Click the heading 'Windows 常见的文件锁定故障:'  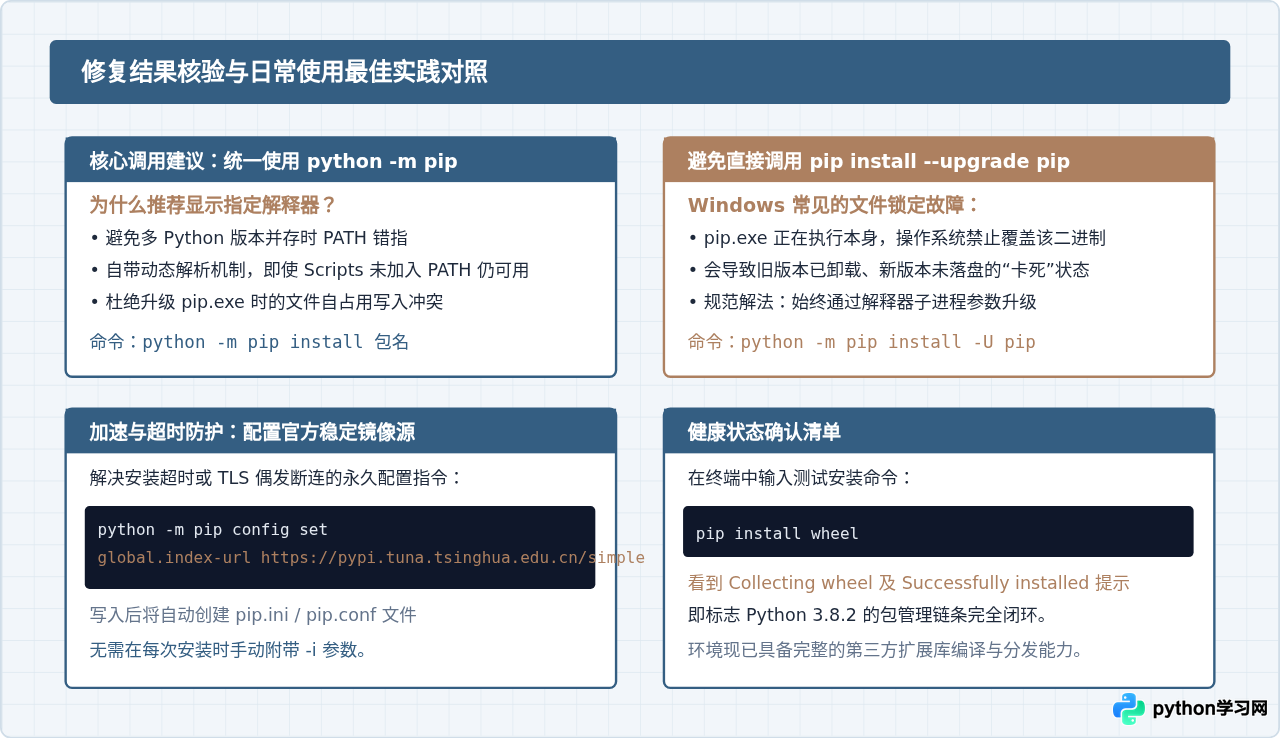[x=835, y=205]
